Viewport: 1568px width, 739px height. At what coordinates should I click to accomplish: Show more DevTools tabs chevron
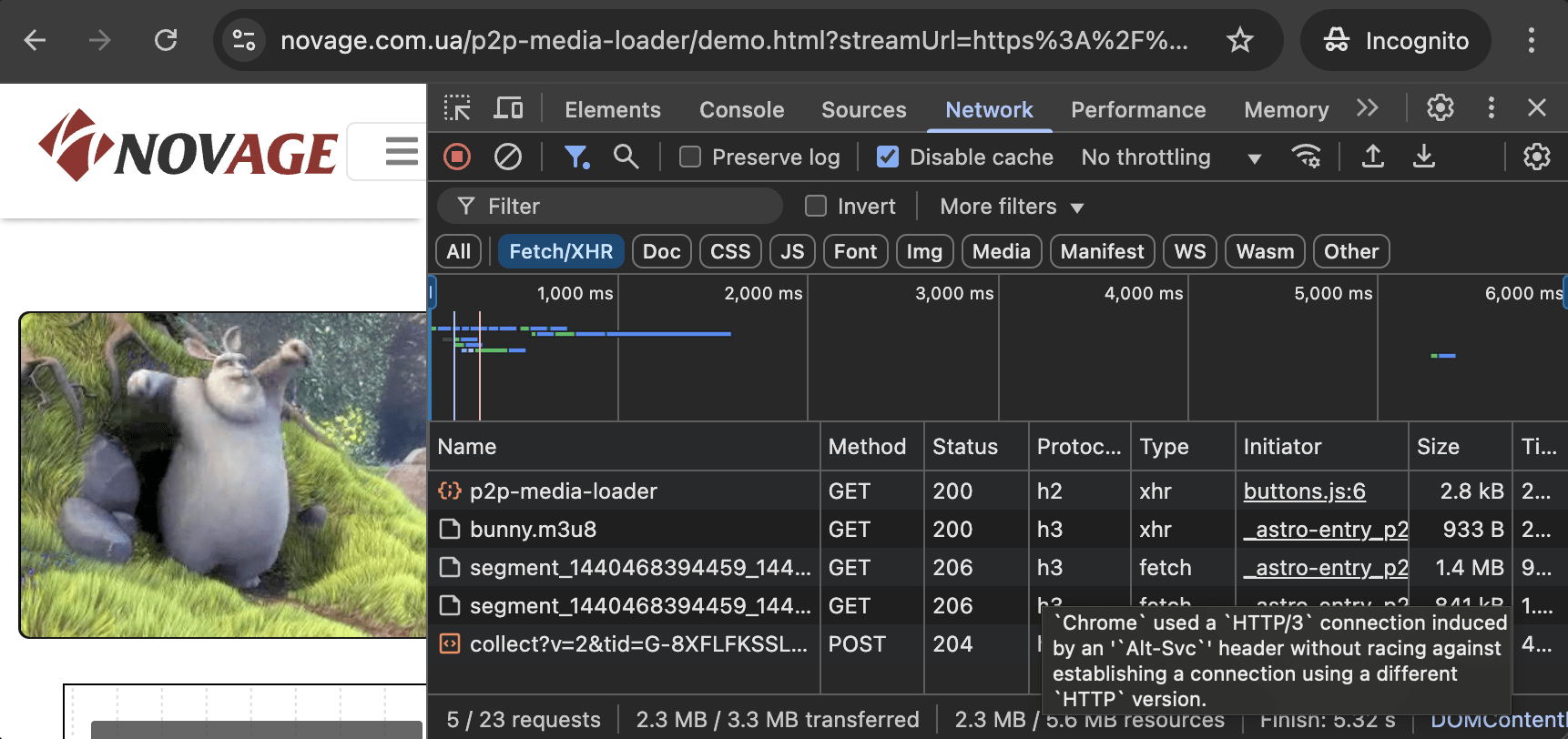point(1367,108)
